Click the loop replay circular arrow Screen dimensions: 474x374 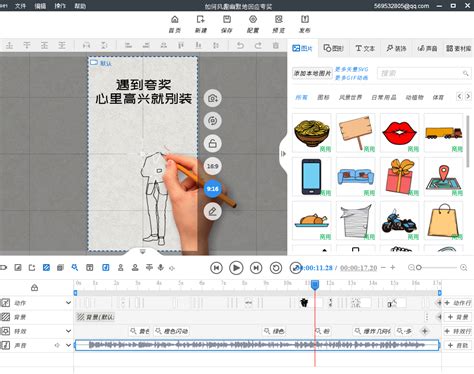coord(276,268)
